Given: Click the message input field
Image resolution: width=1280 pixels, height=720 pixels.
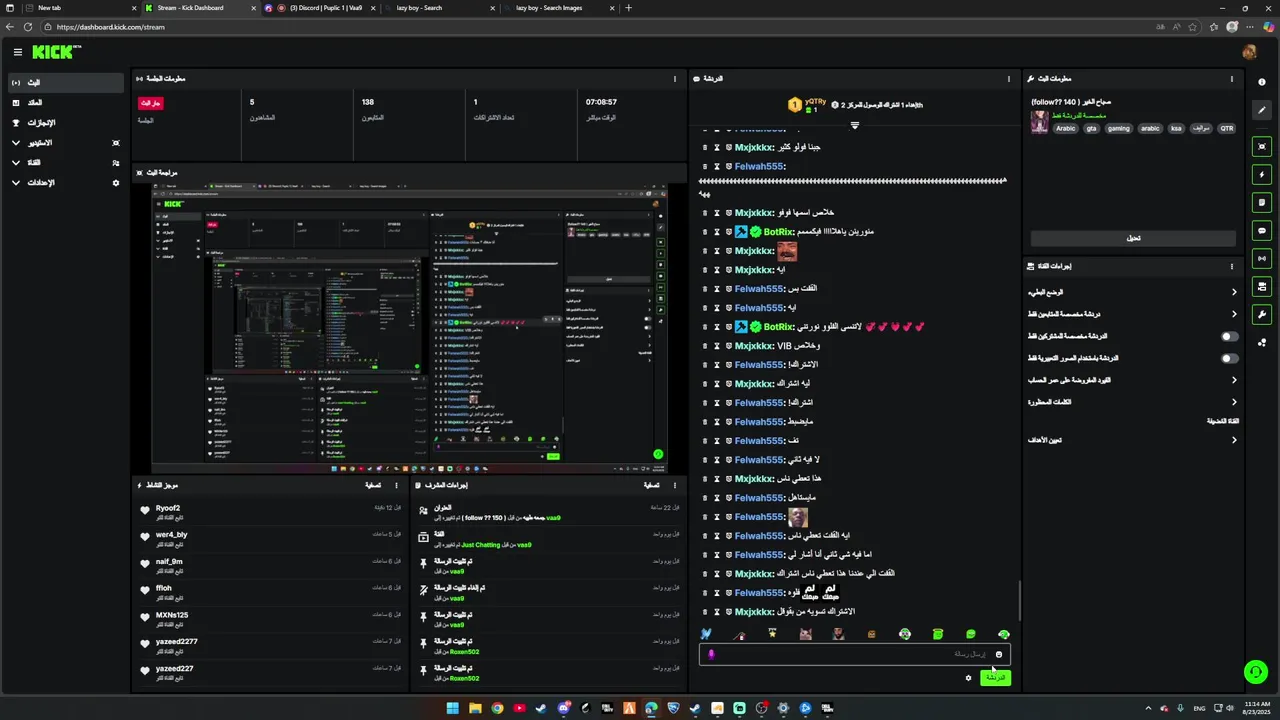Looking at the screenshot, I should (x=854, y=654).
